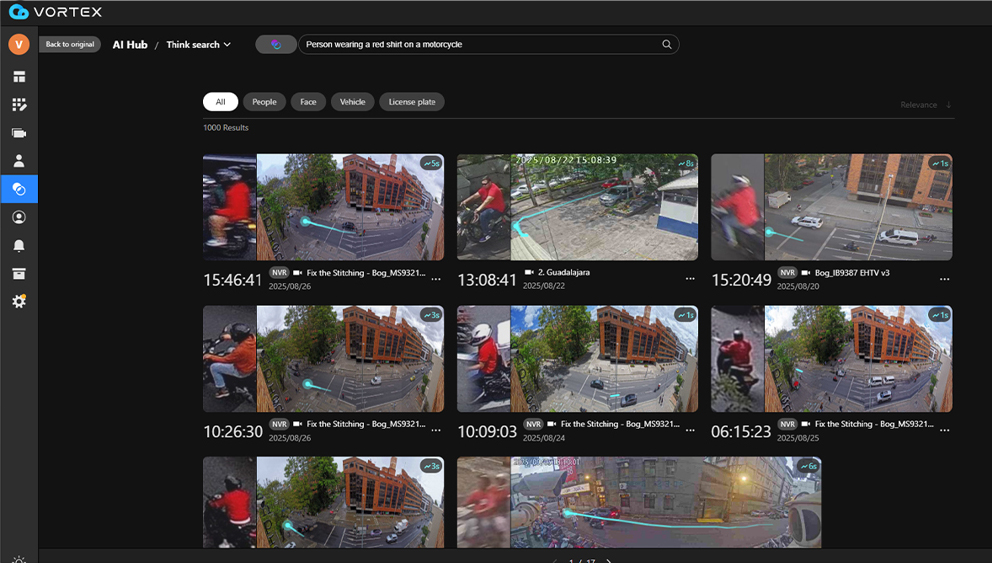
Task: Click the search magnifier icon
Action: 667,44
